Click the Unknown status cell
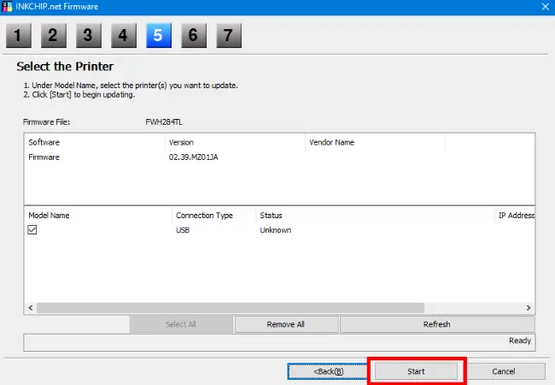Screen dimensions: 555x385 pyautogui.click(x=275, y=230)
